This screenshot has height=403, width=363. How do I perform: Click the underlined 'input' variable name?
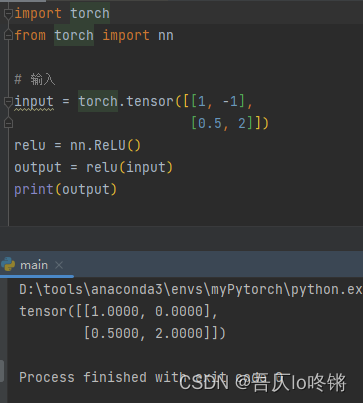pyautogui.click(x=34, y=101)
